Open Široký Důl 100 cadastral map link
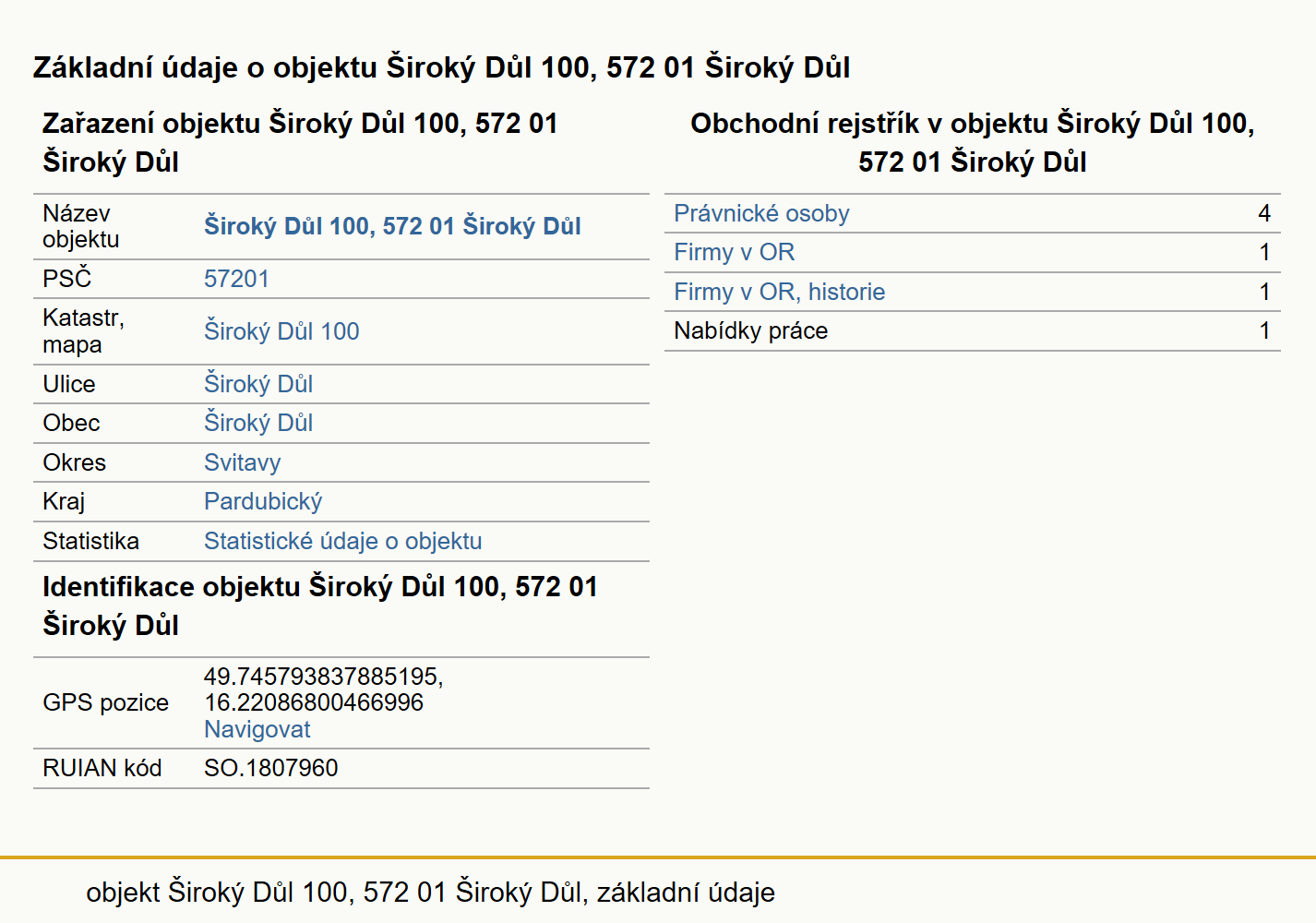The height and width of the screenshot is (923, 1316). click(x=281, y=331)
